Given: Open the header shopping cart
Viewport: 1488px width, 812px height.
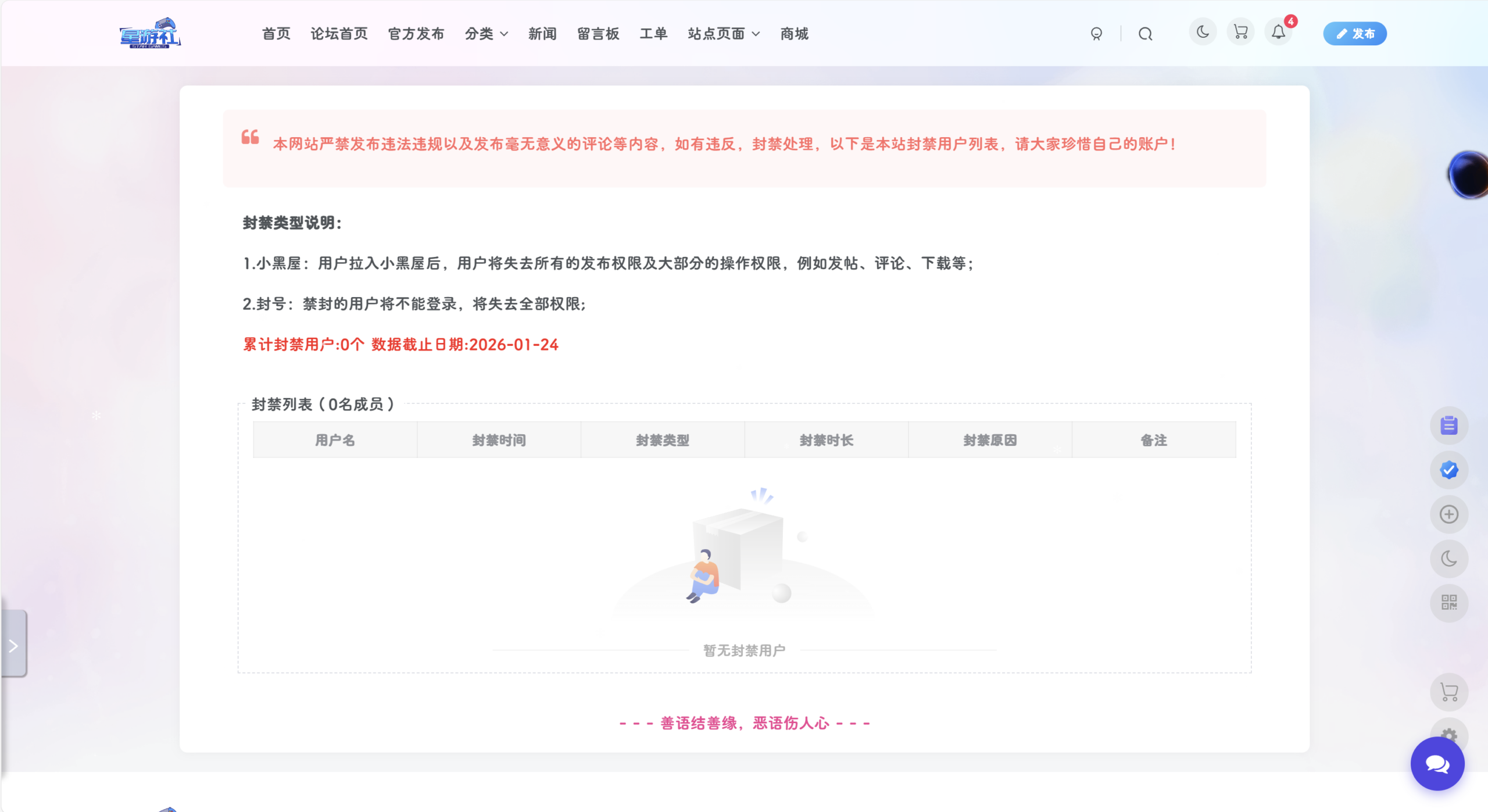Looking at the screenshot, I should click(x=1240, y=32).
